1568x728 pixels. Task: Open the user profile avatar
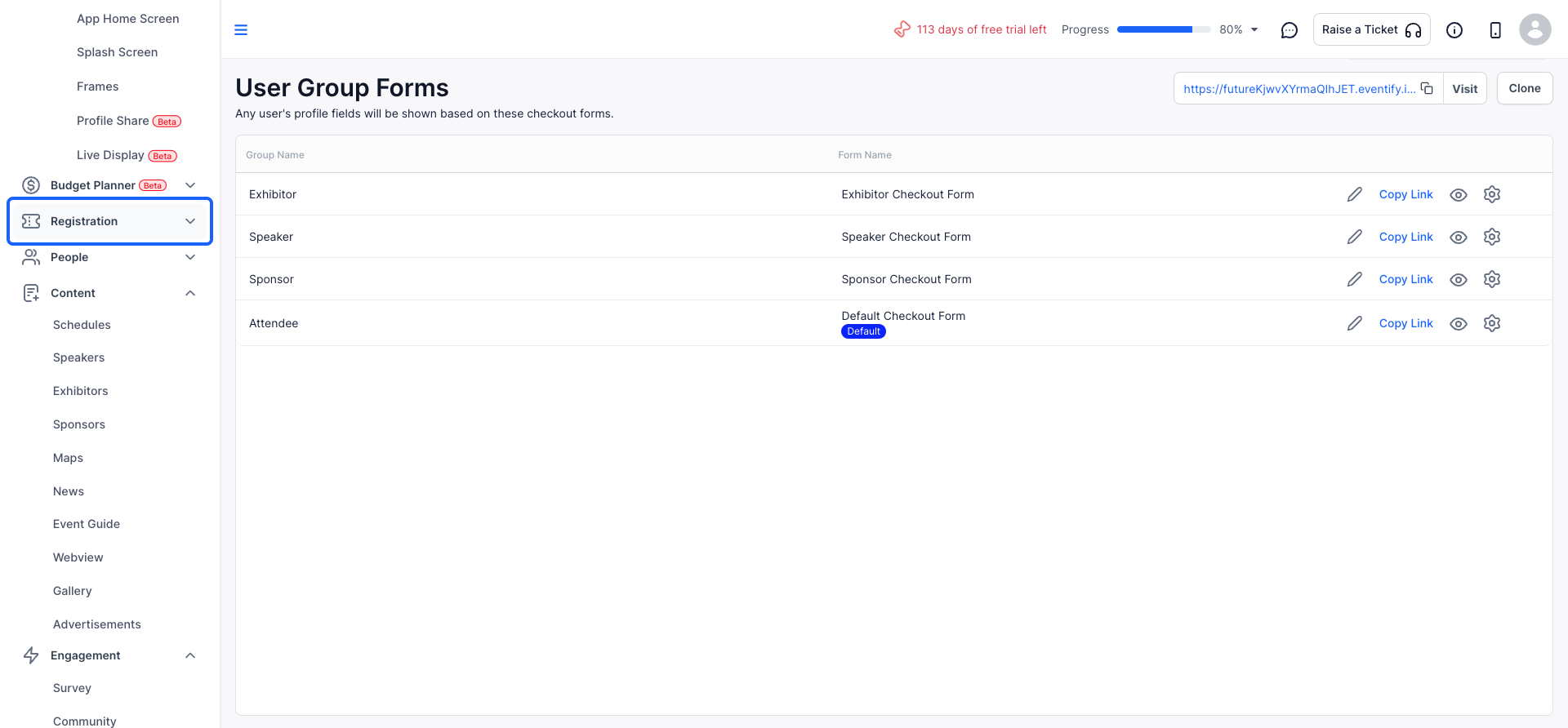[x=1535, y=29]
